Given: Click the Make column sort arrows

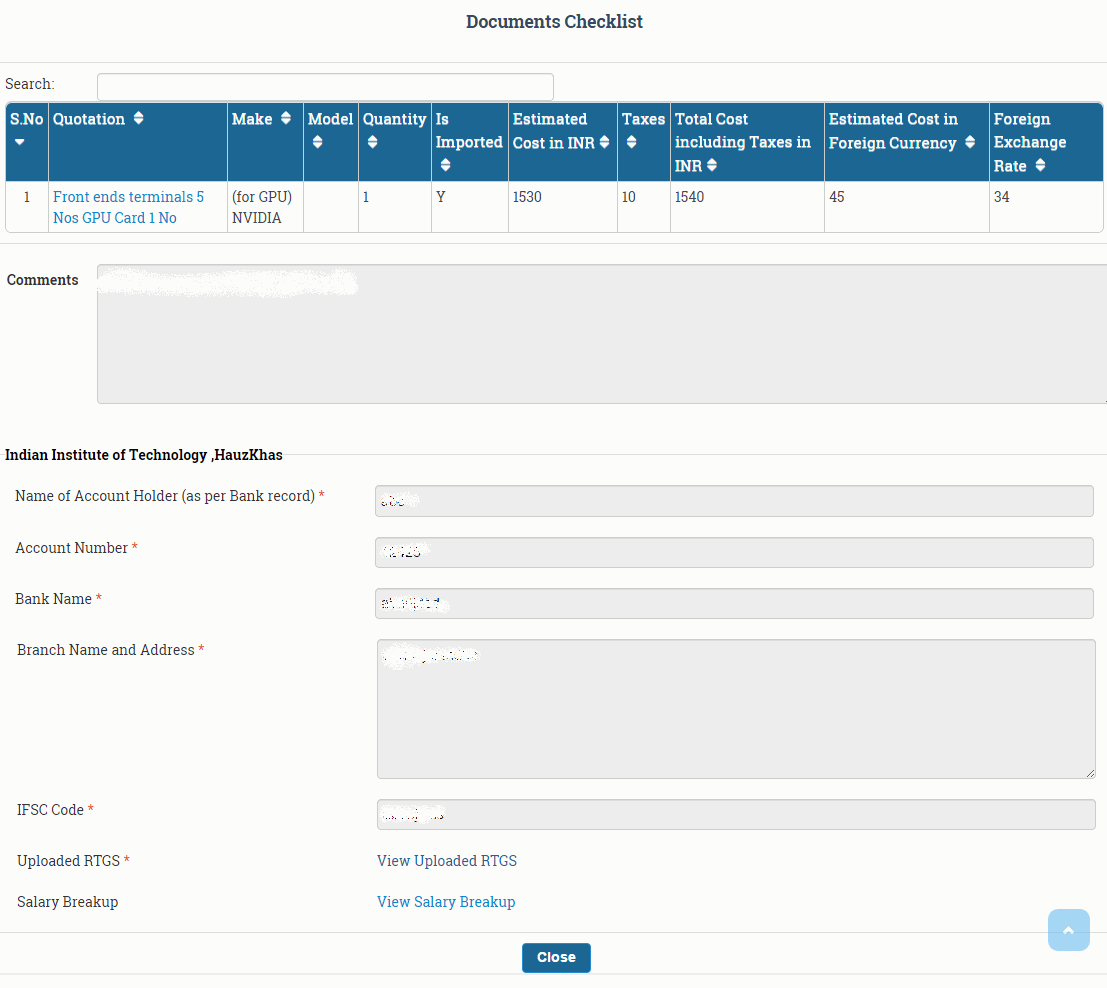Looking at the screenshot, I should [286, 119].
